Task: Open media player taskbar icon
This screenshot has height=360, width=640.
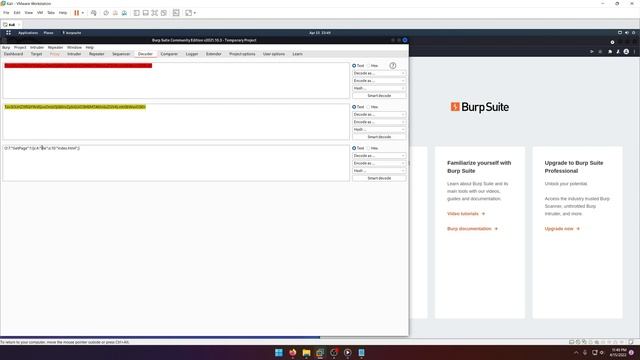Action: [x=347, y=353]
